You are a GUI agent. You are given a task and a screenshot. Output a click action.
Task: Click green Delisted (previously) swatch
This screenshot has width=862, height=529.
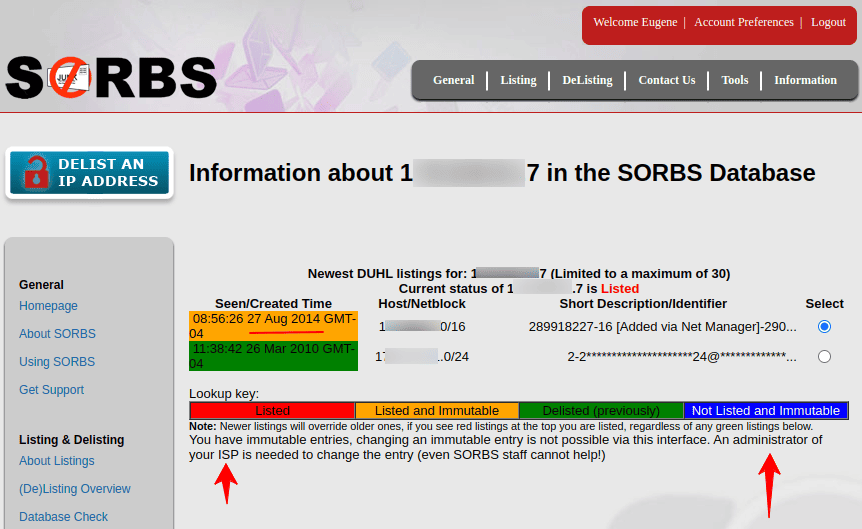click(x=601, y=411)
